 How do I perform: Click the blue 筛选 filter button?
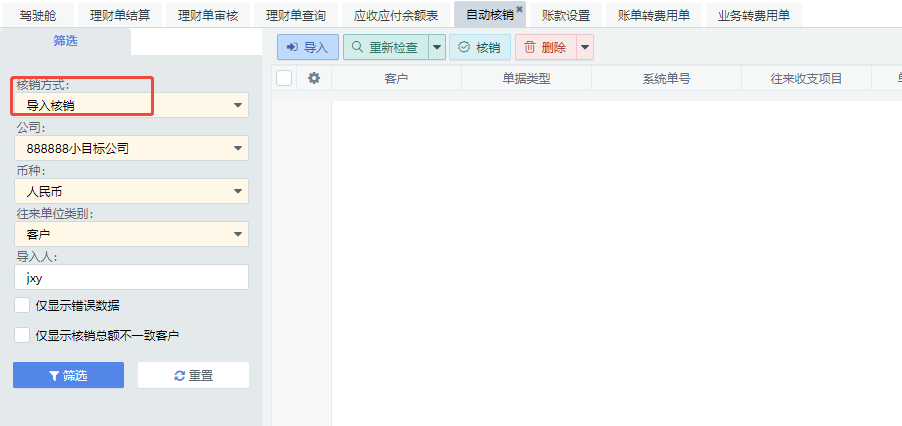tap(68, 375)
